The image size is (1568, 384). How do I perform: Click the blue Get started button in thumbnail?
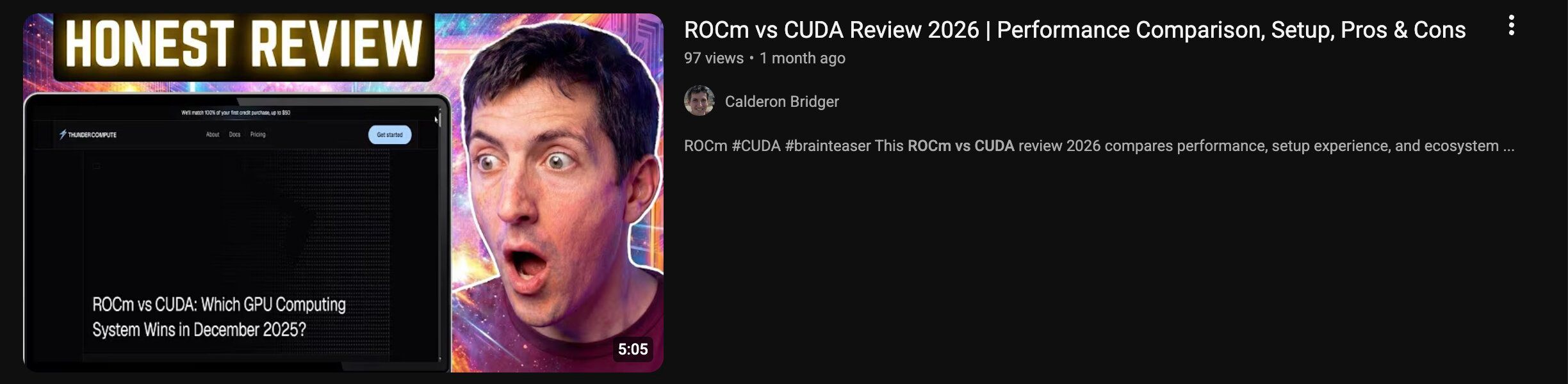[389, 135]
